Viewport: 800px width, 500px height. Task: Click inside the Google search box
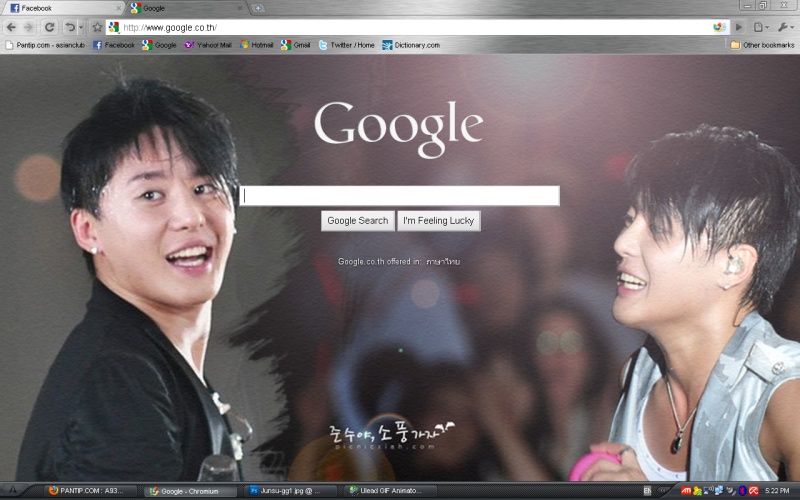click(x=399, y=196)
